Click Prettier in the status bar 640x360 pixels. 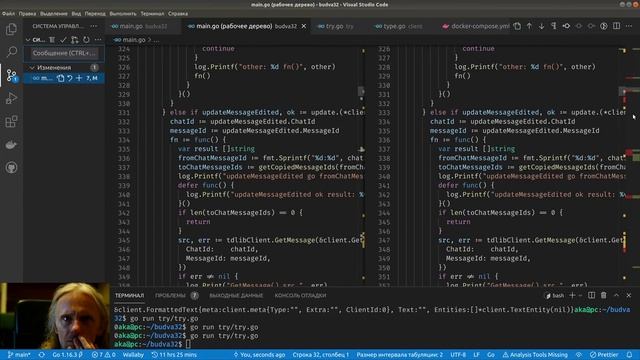coord(604,355)
